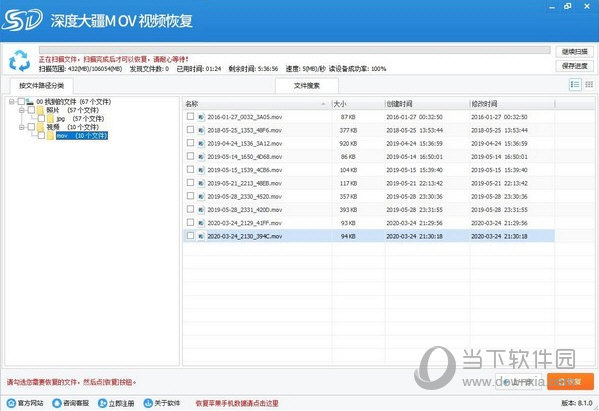Switch to grid thumbnail view icon

589,84
